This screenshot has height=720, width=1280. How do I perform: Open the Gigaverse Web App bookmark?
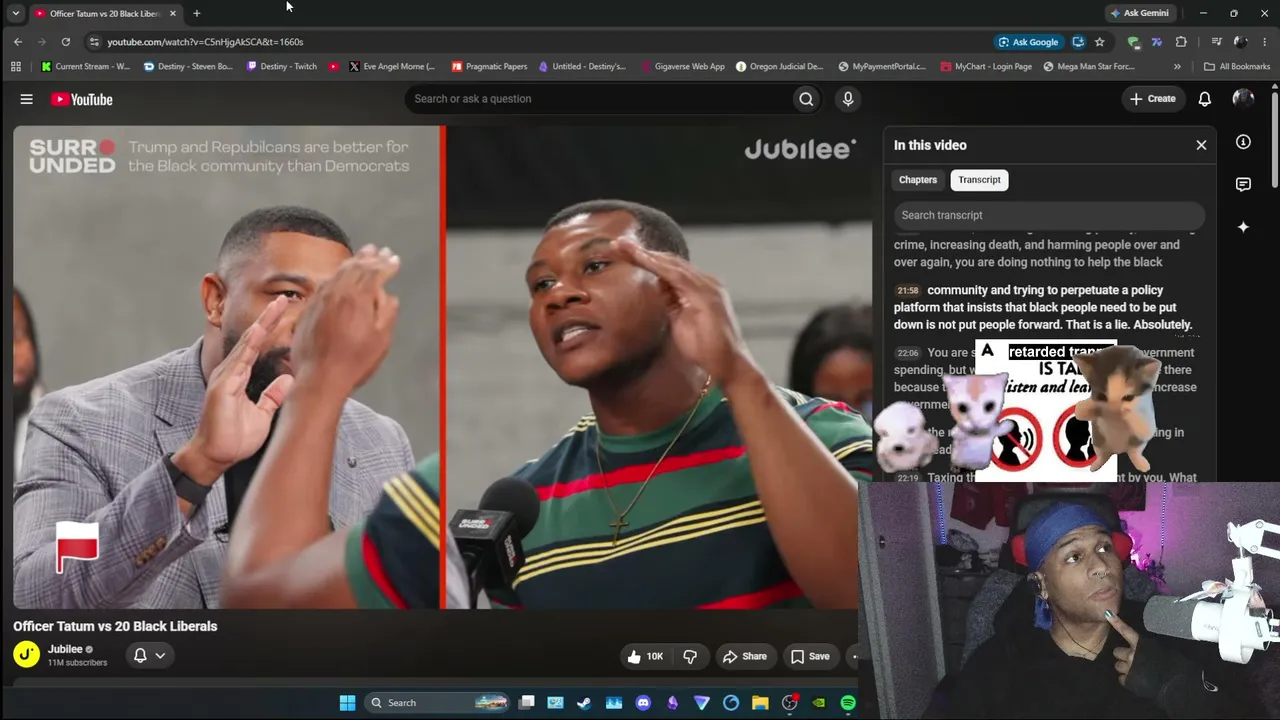(683, 67)
